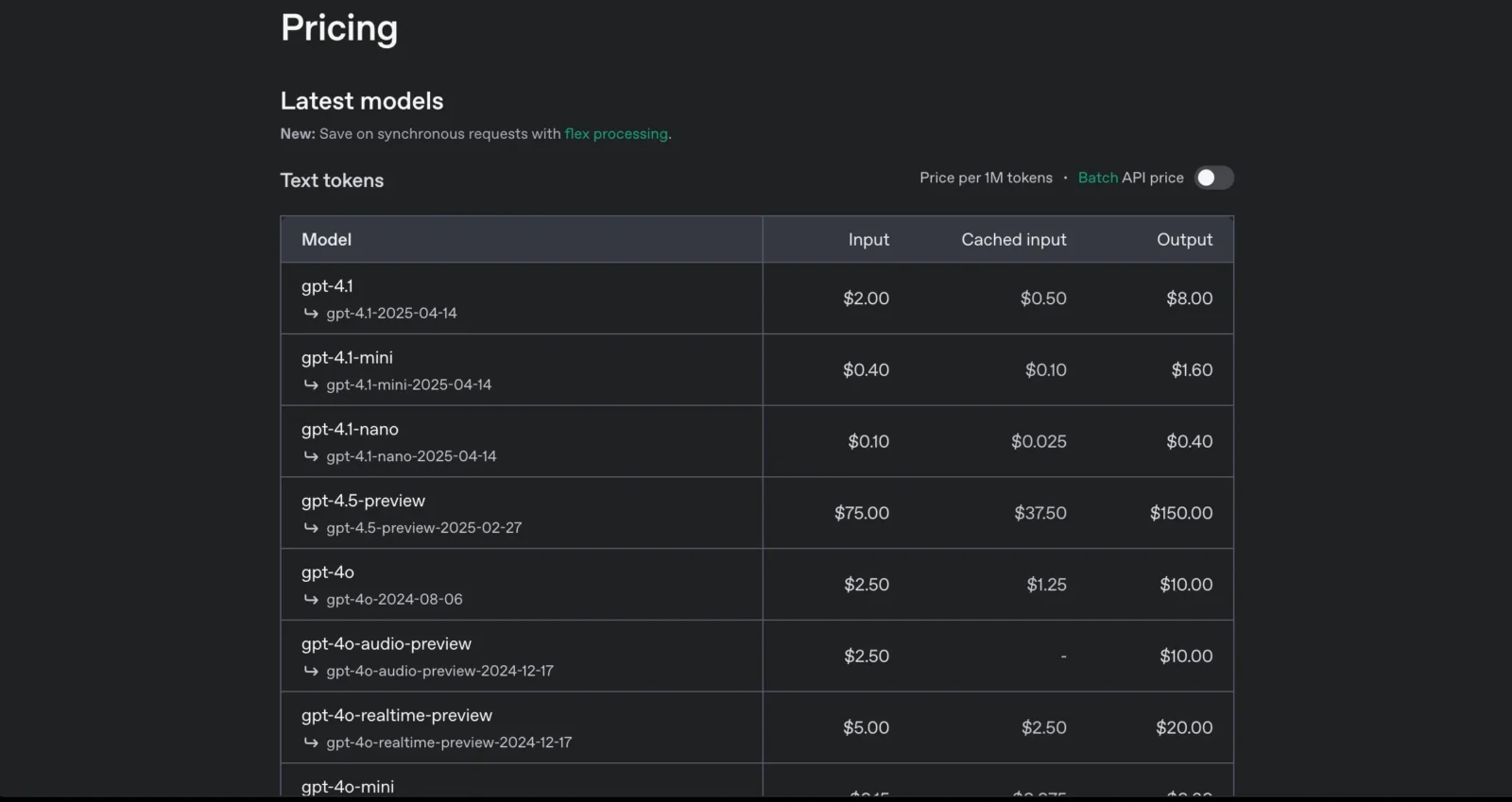Click the gpt-4o input price $2.50
The width and height of the screenshot is (1512, 802).
(867, 585)
